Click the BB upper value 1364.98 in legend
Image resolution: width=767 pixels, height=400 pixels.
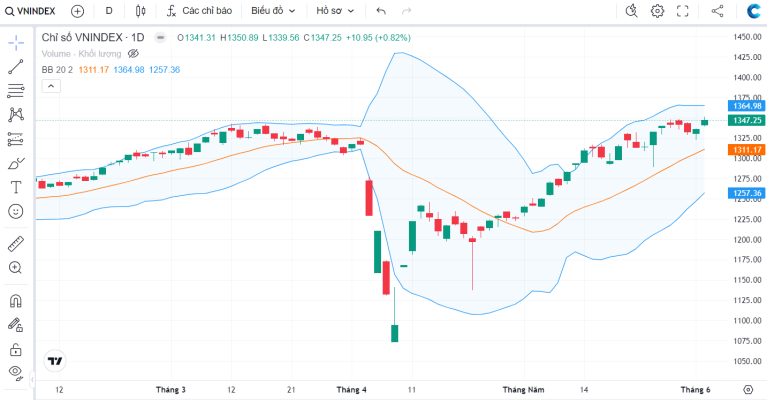pos(129,70)
